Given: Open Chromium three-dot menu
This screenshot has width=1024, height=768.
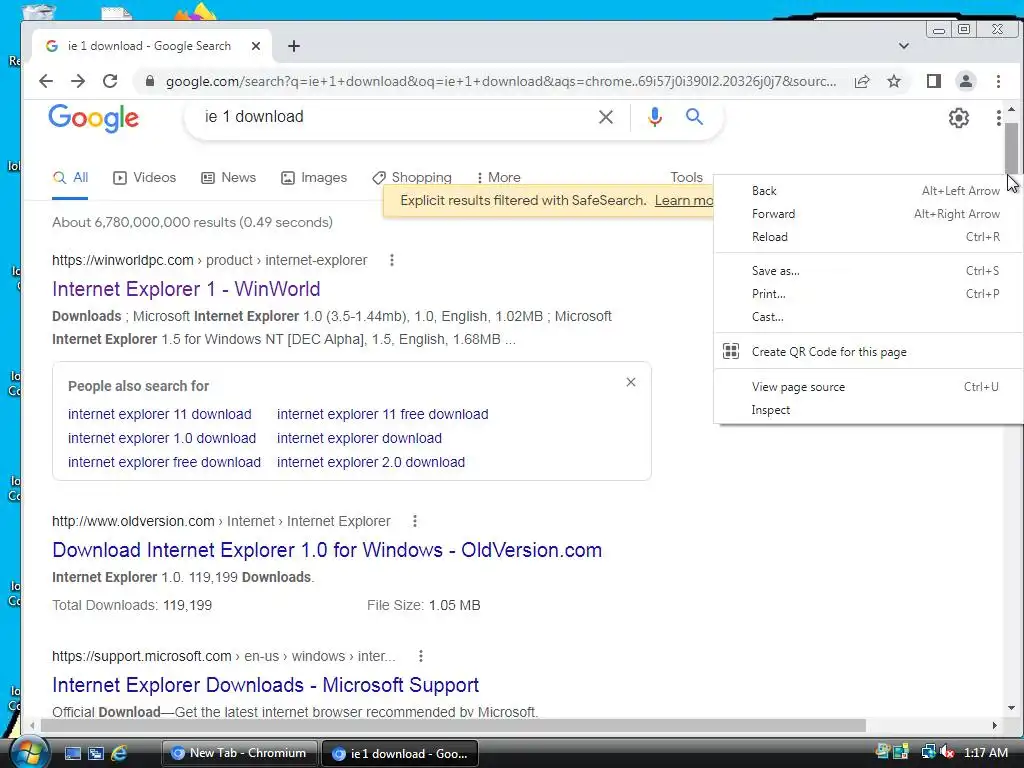Looking at the screenshot, I should tap(998, 81).
